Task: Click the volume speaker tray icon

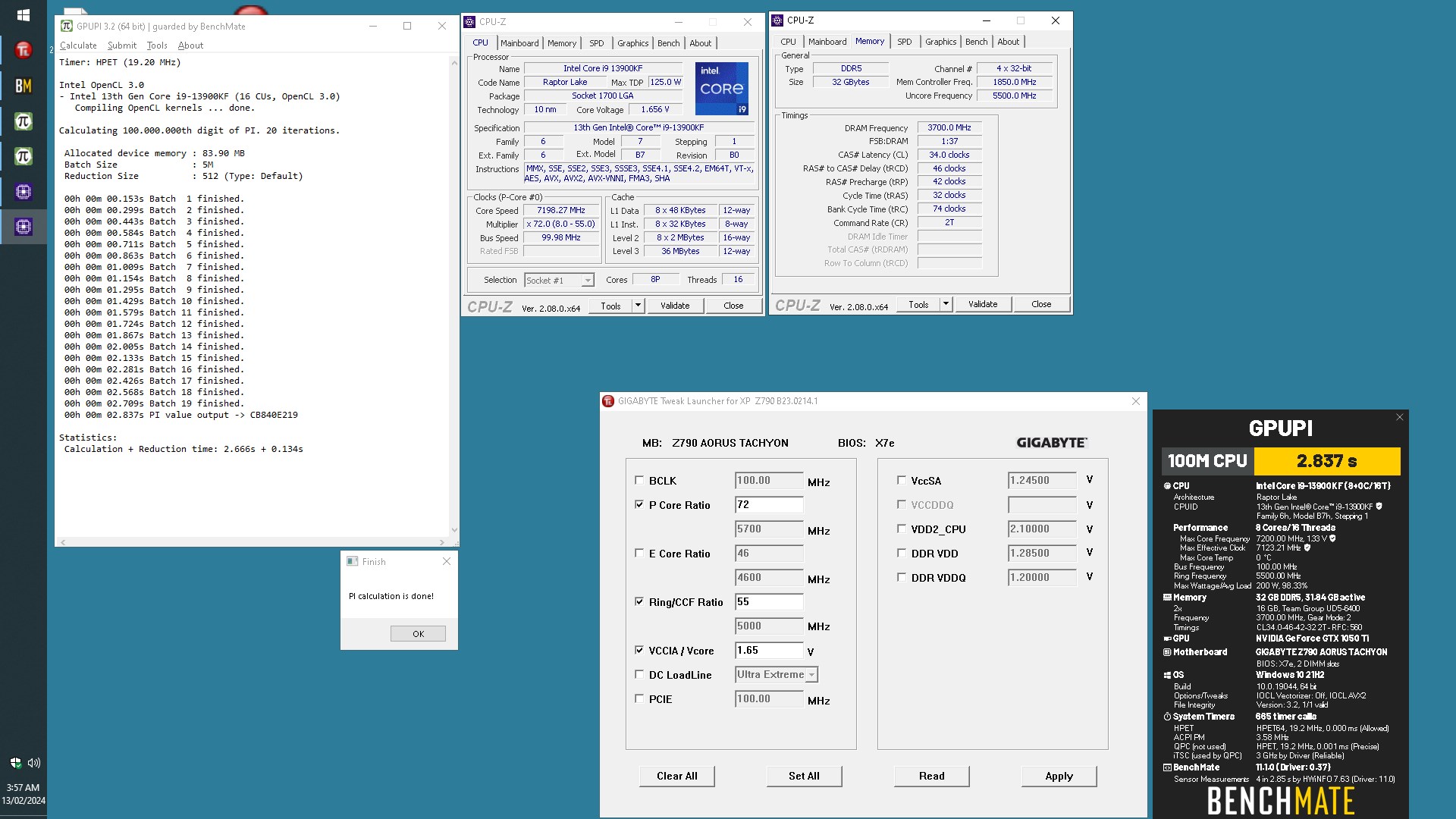Action: tap(34, 763)
